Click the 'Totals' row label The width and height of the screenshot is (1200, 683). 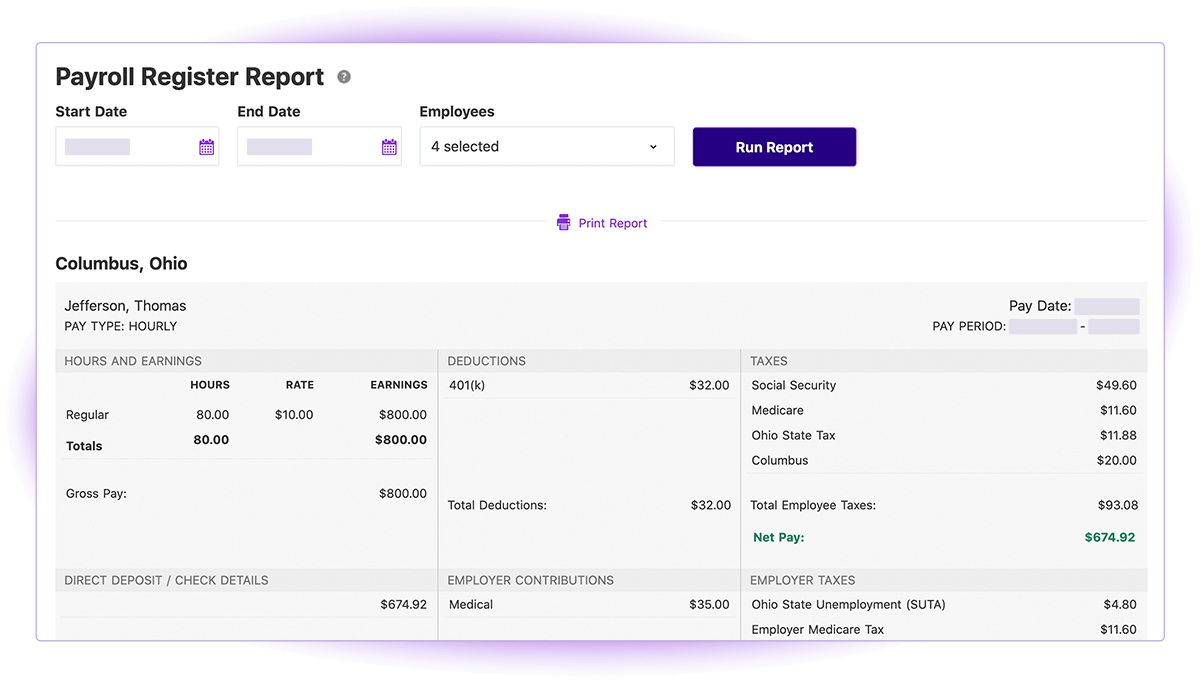tap(84, 446)
